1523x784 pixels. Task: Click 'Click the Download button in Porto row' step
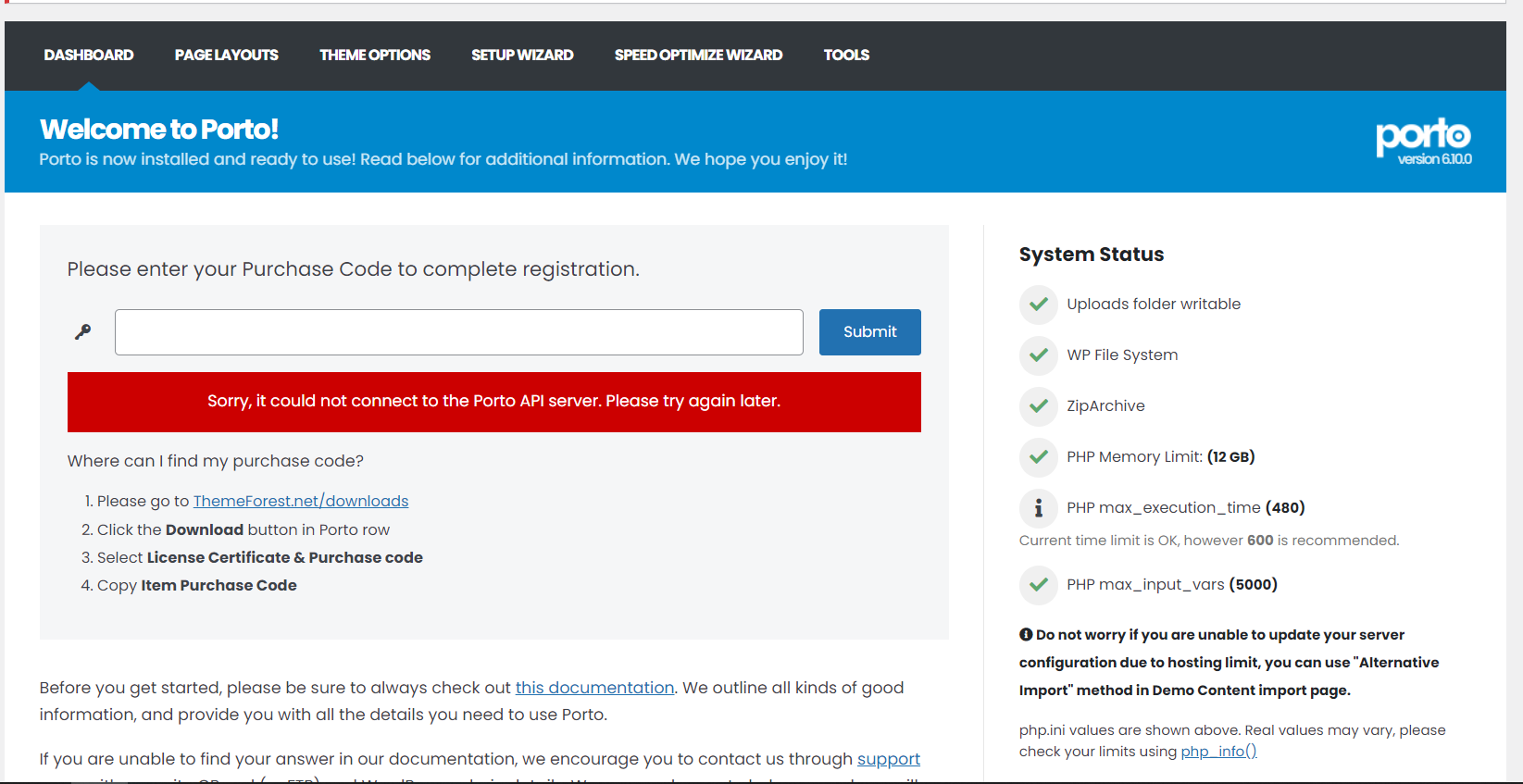(x=243, y=530)
